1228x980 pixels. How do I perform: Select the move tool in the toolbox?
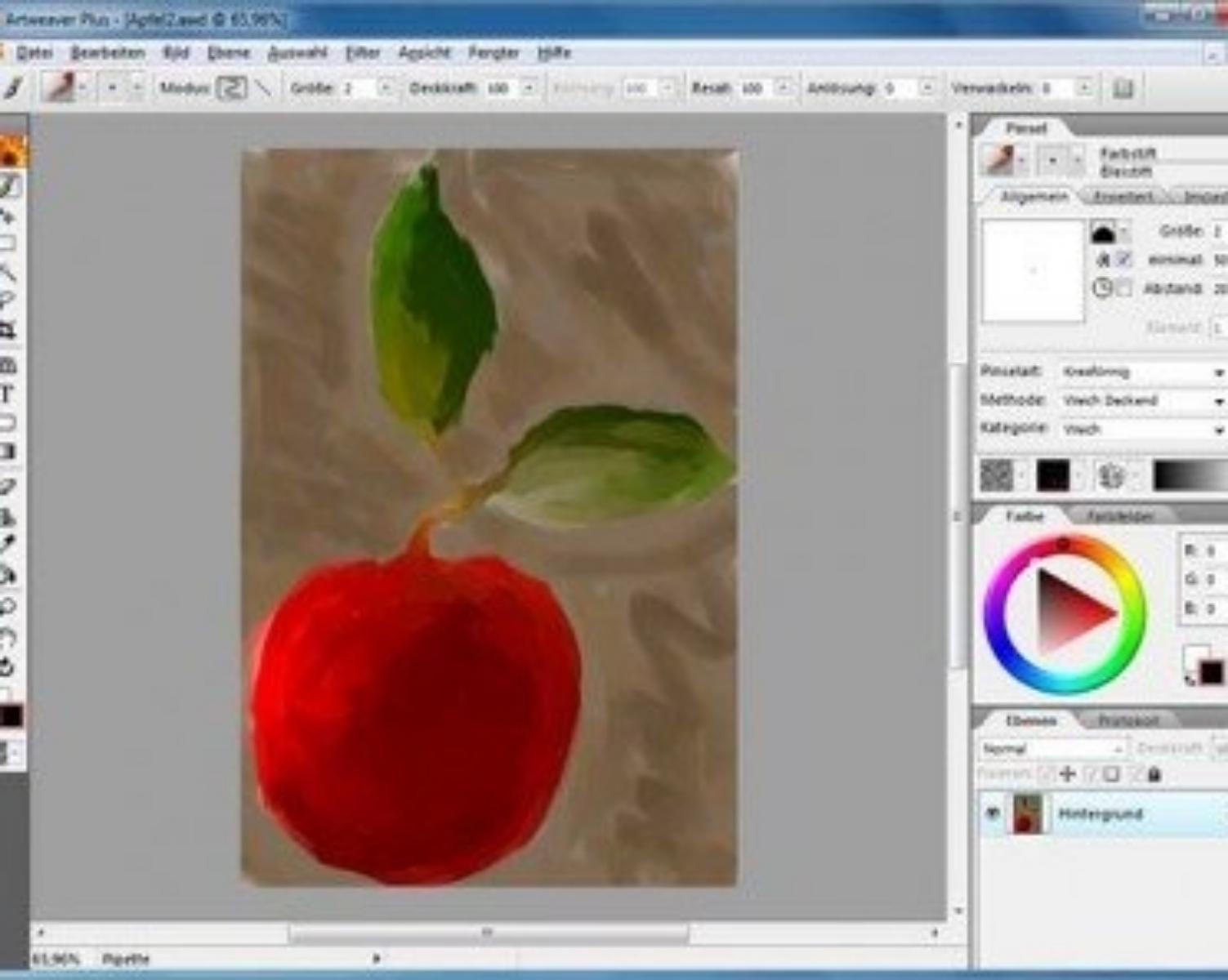click(7, 216)
